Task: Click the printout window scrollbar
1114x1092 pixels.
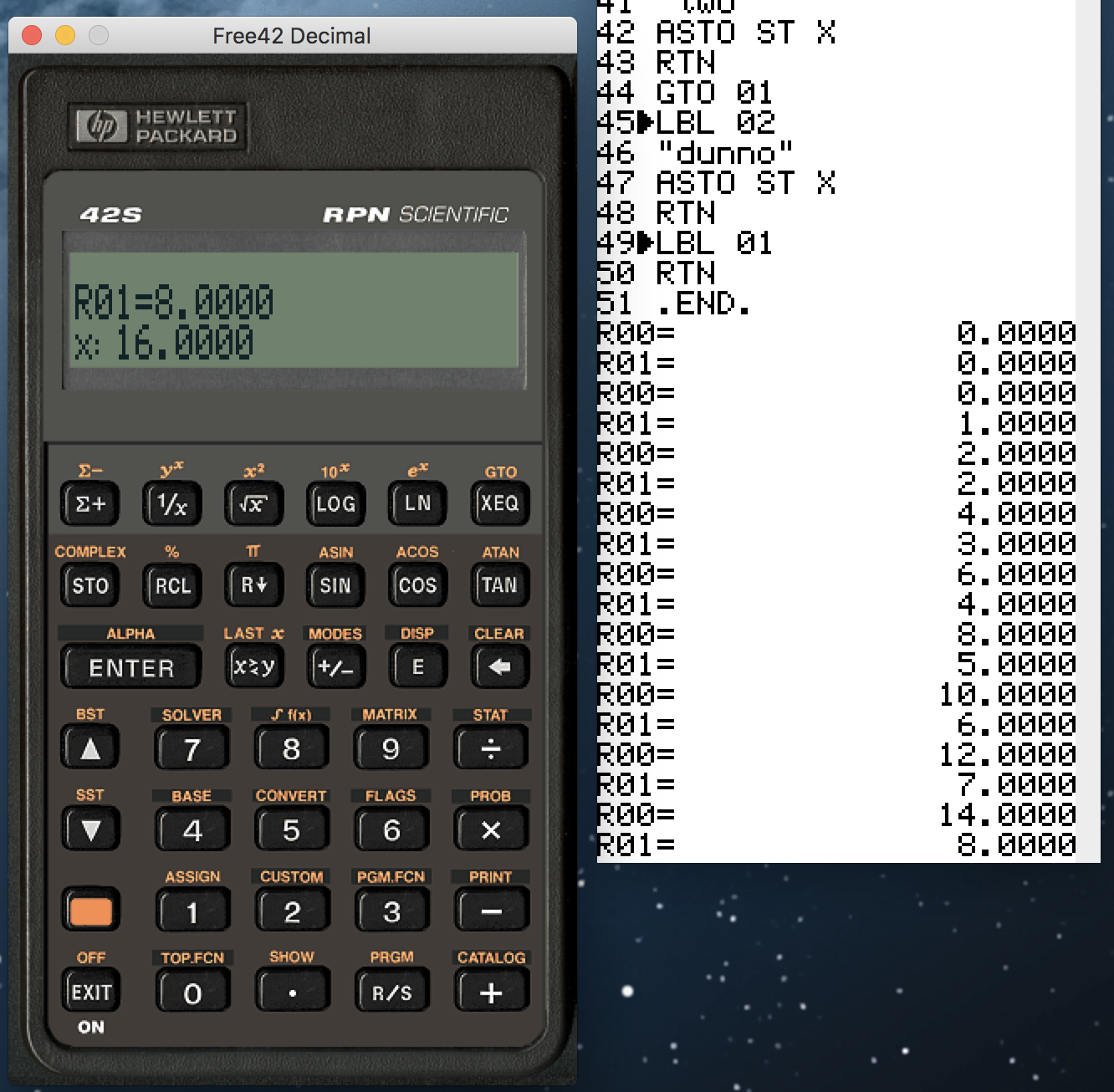Action: [1088, 431]
